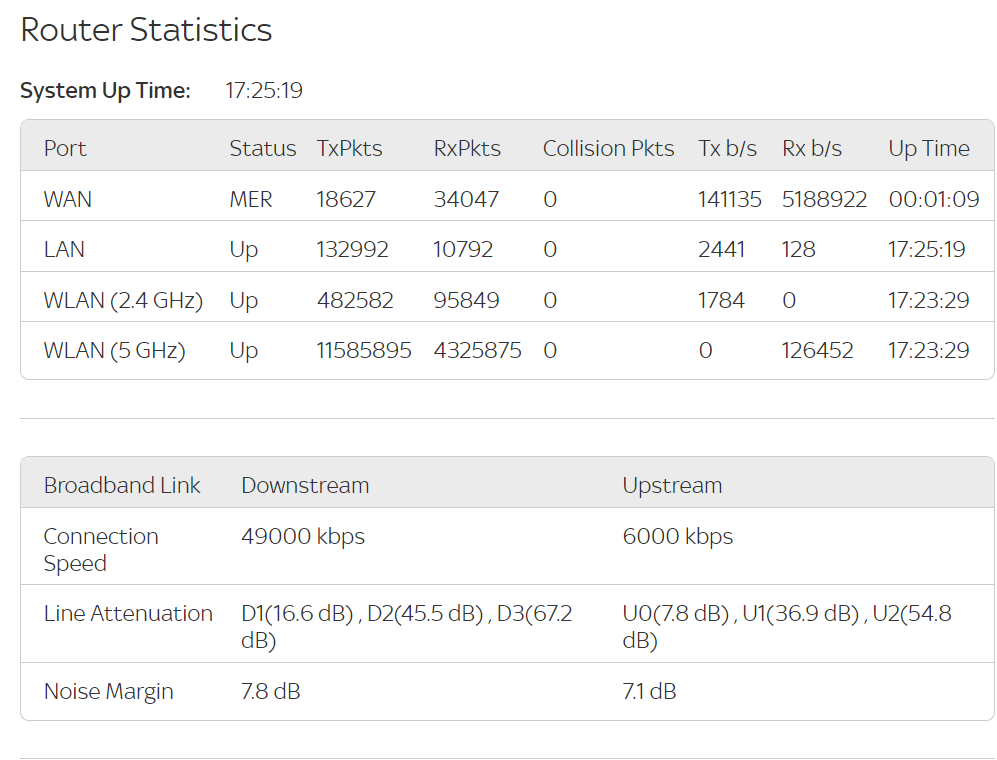
Task: Click the RxPkts column header
Action: click(x=467, y=149)
